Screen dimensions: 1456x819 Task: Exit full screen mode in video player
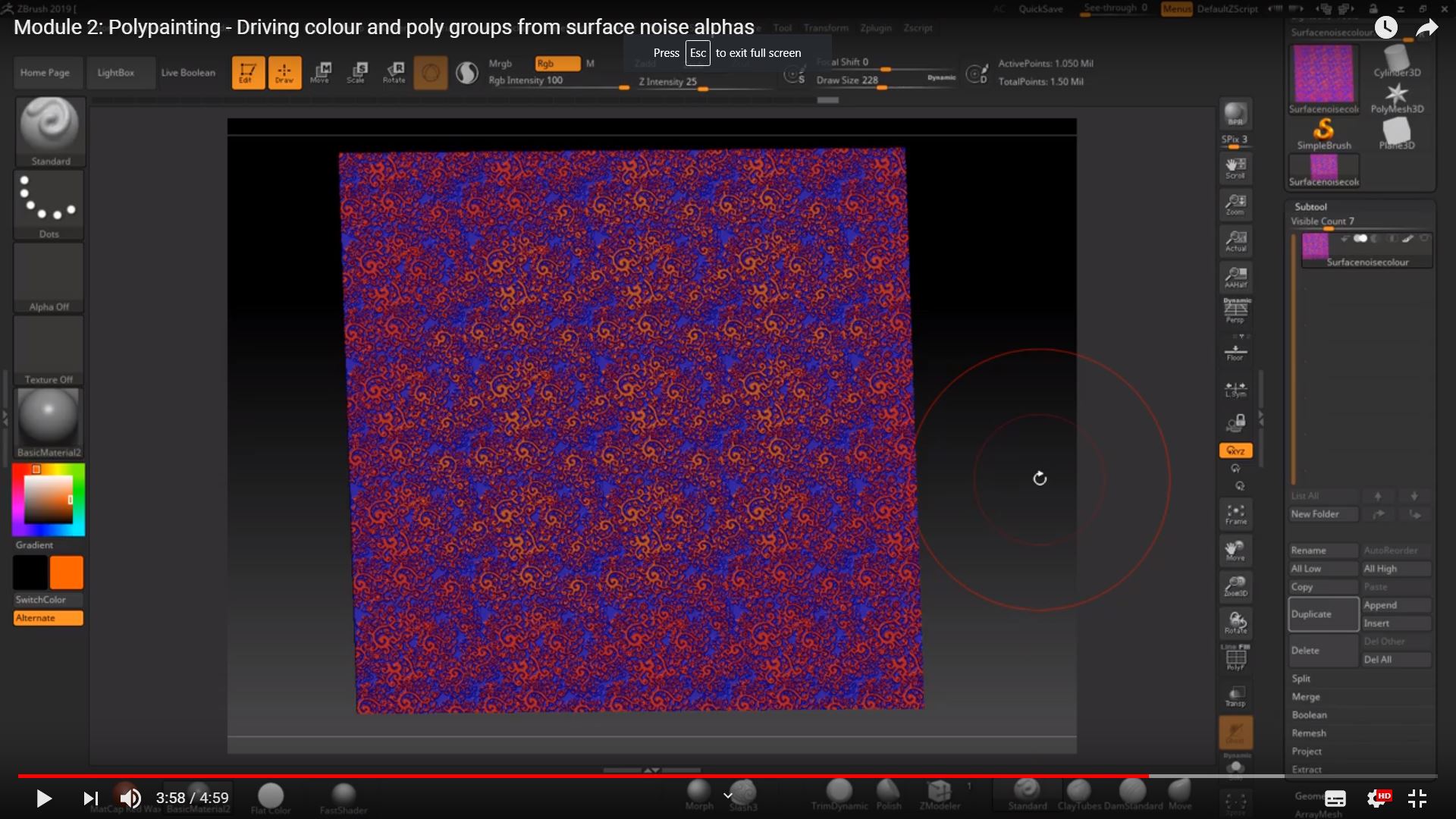pos(1417,799)
